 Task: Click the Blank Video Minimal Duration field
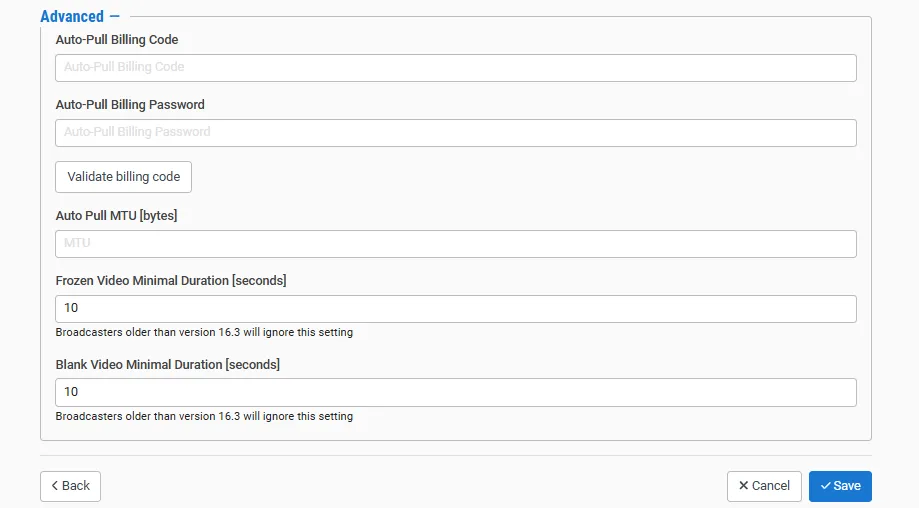click(x=456, y=392)
